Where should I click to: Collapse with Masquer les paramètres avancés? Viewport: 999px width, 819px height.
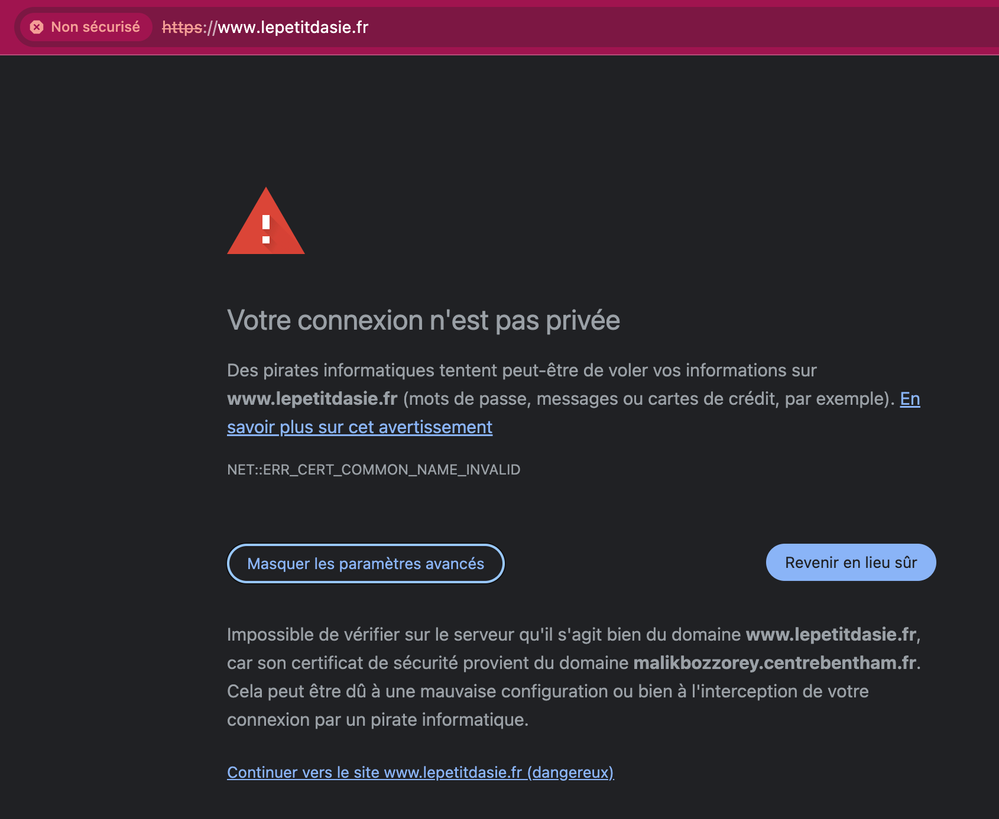365,563
